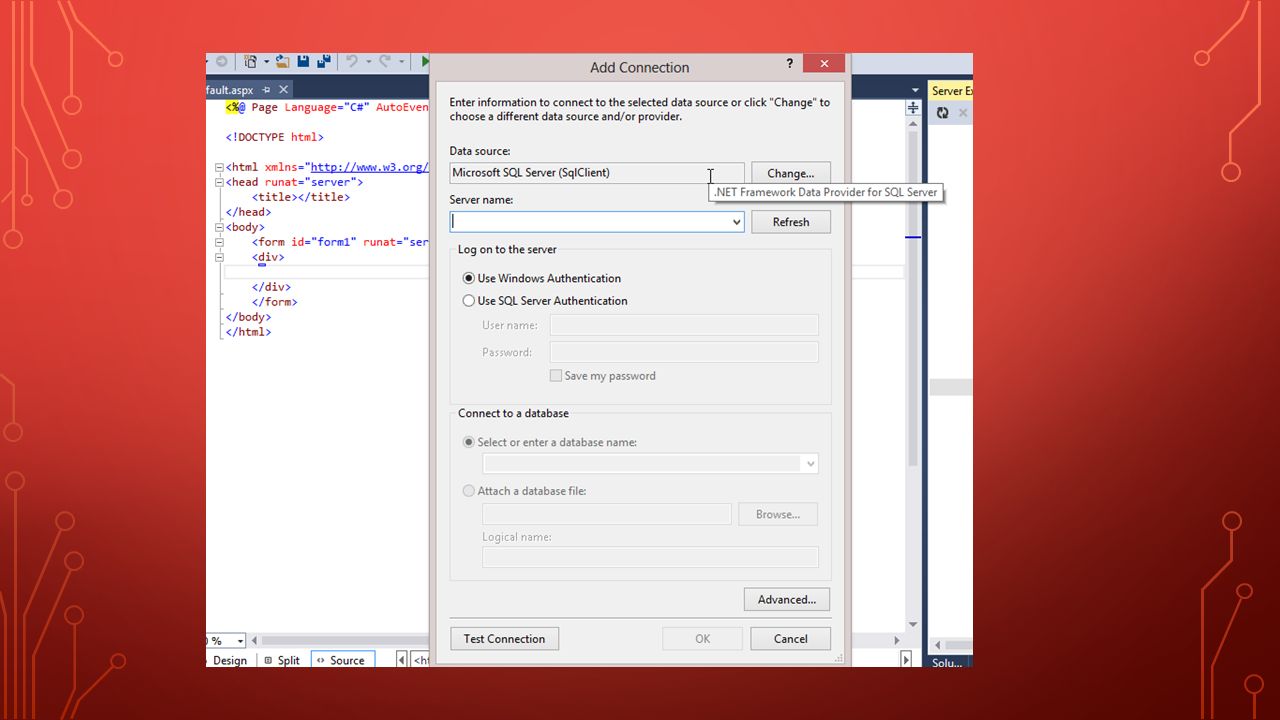1280x720 pixels.
Task: Click the Browse... database file button
Action: coord(778,514)
